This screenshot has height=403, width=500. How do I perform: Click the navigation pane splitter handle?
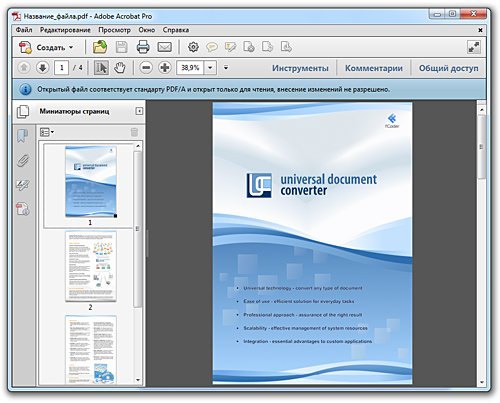click(147, 243)
